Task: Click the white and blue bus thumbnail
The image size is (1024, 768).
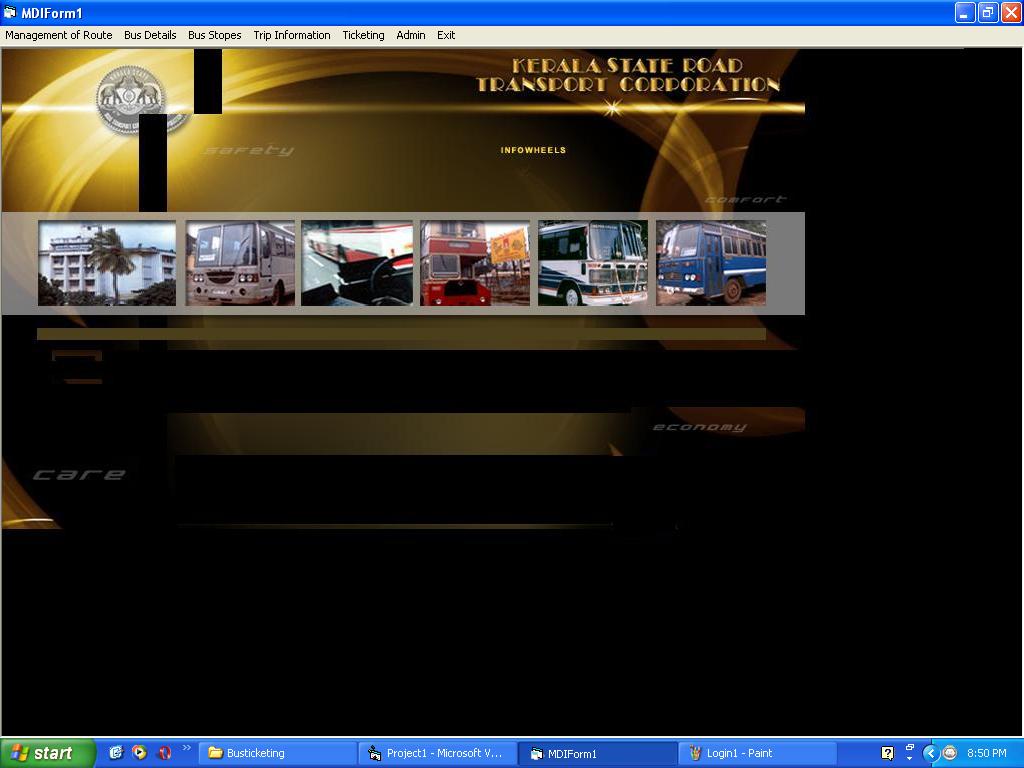Action: click(593, 263)
